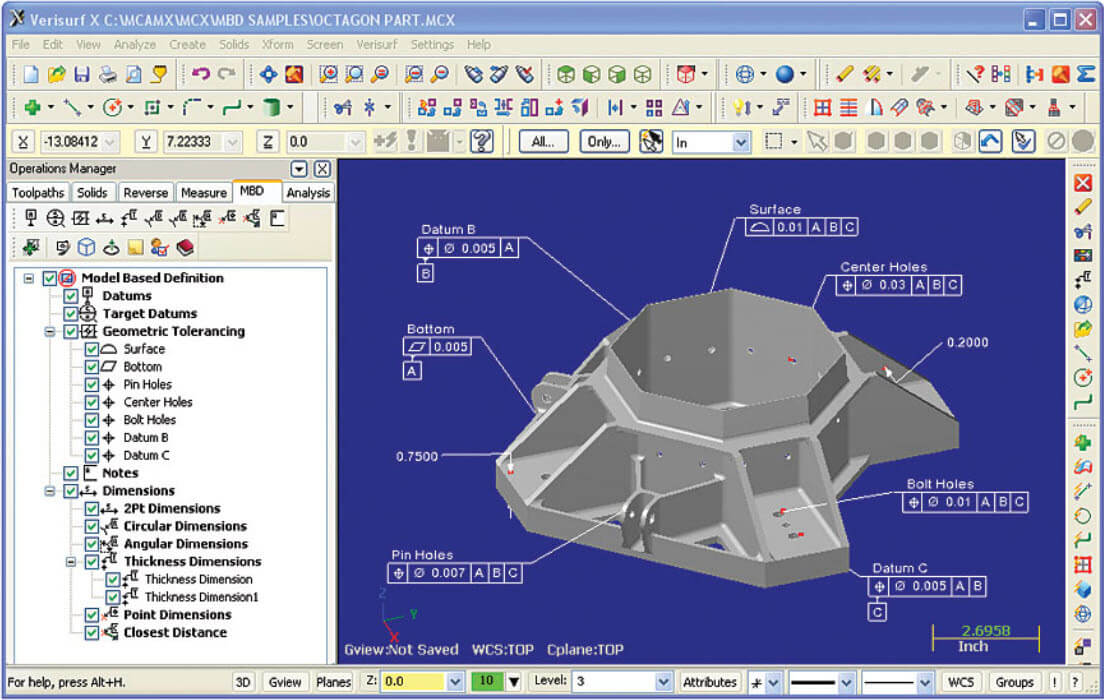The height and width of the screenshot is (700, 1104).
Task: Uncheck the Surface tolerance checkbox
Action: [x=92, y=349]
